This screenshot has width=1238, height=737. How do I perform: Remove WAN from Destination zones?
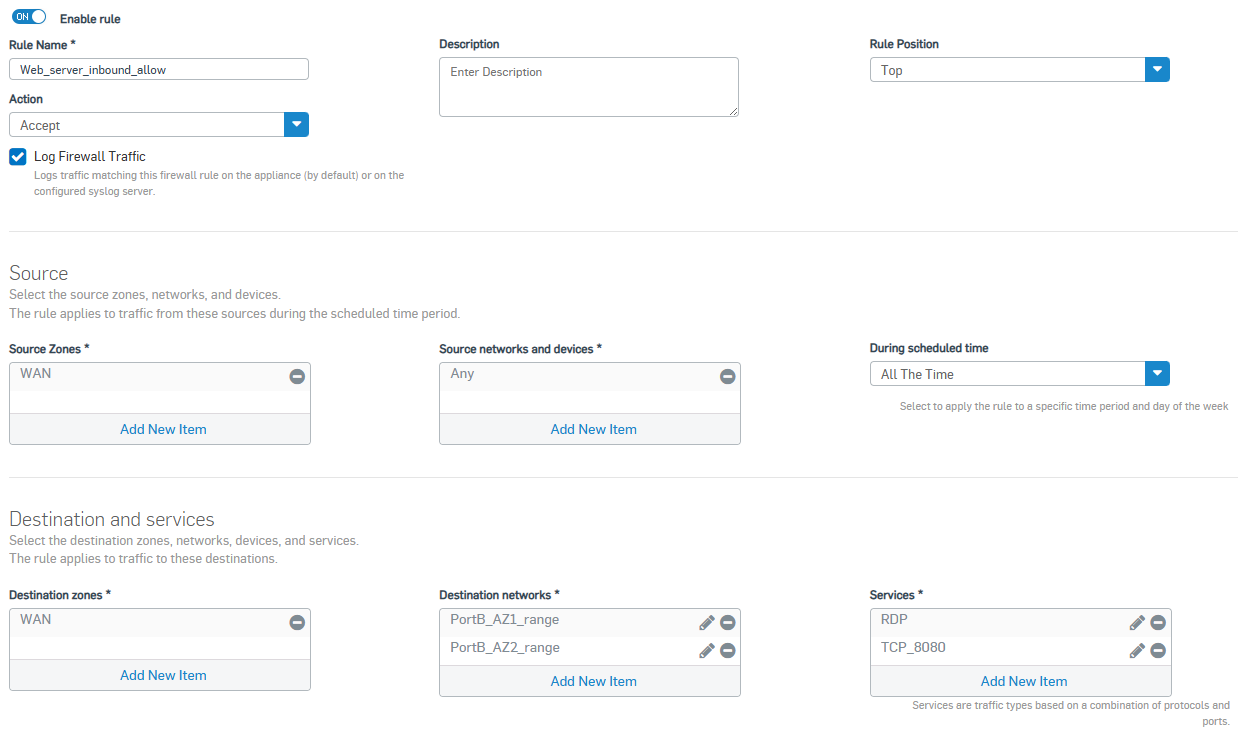[x=297, y=622]
